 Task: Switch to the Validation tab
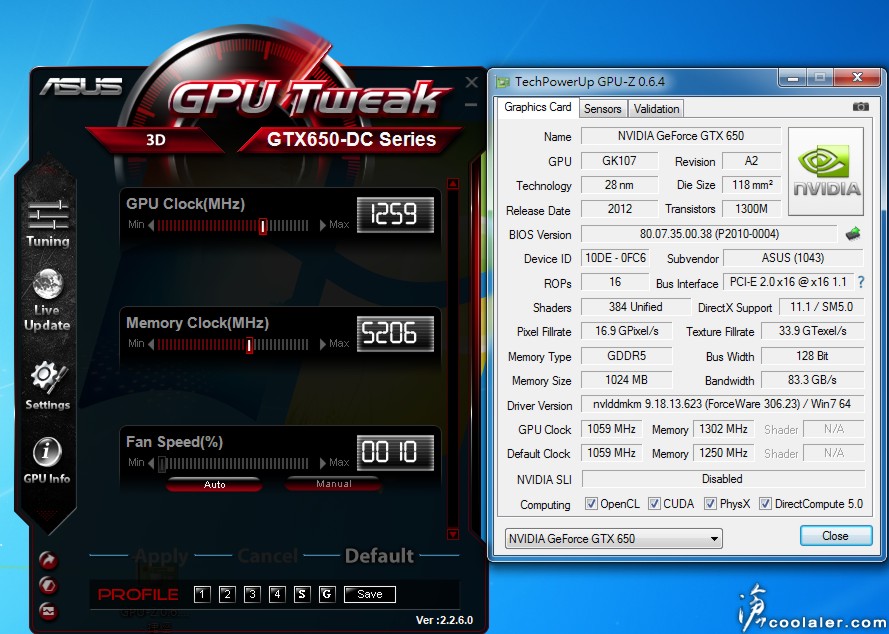[x=656, y=108]
